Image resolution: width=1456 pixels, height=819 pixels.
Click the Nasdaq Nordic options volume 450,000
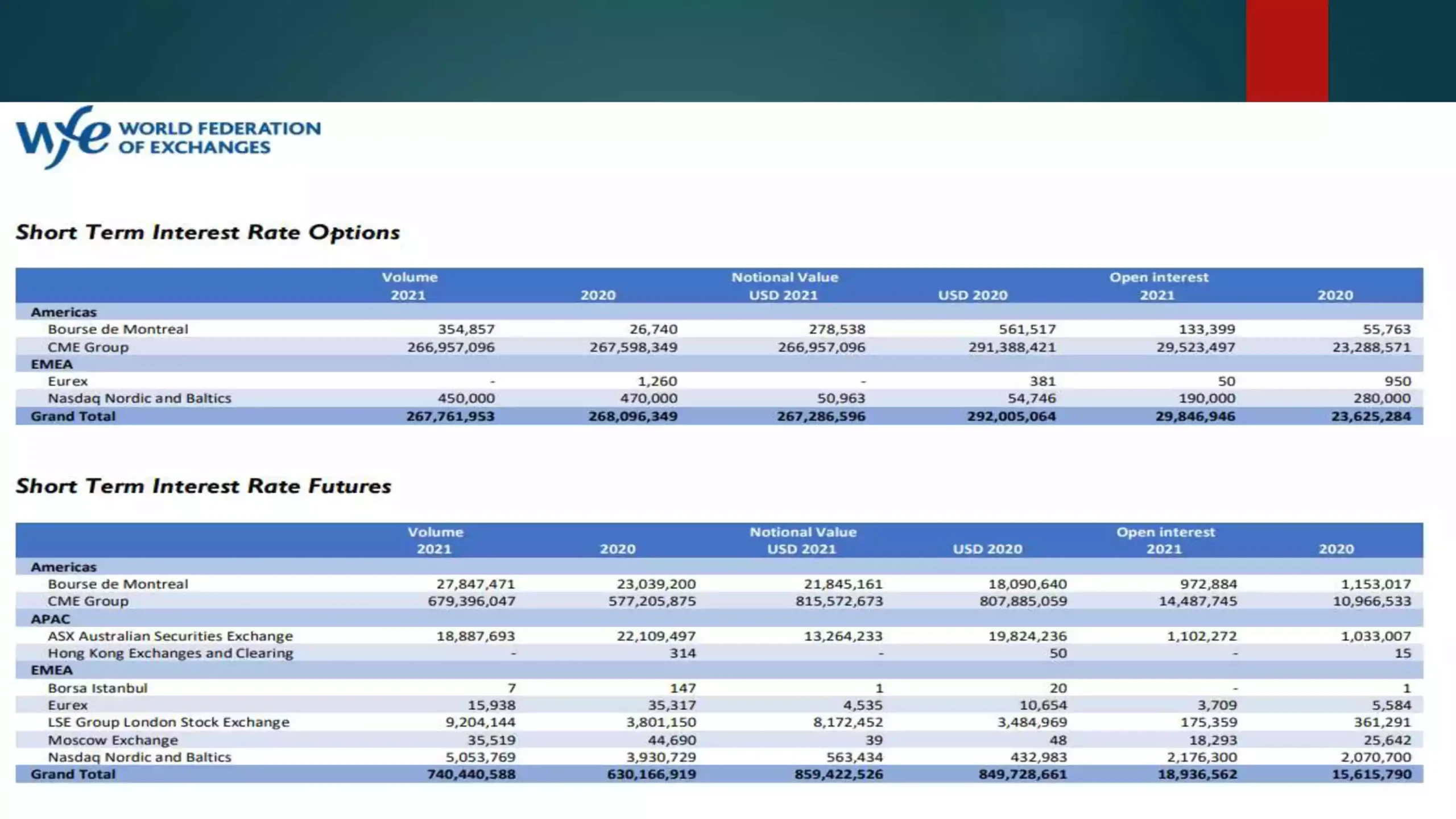pos(466,398)
